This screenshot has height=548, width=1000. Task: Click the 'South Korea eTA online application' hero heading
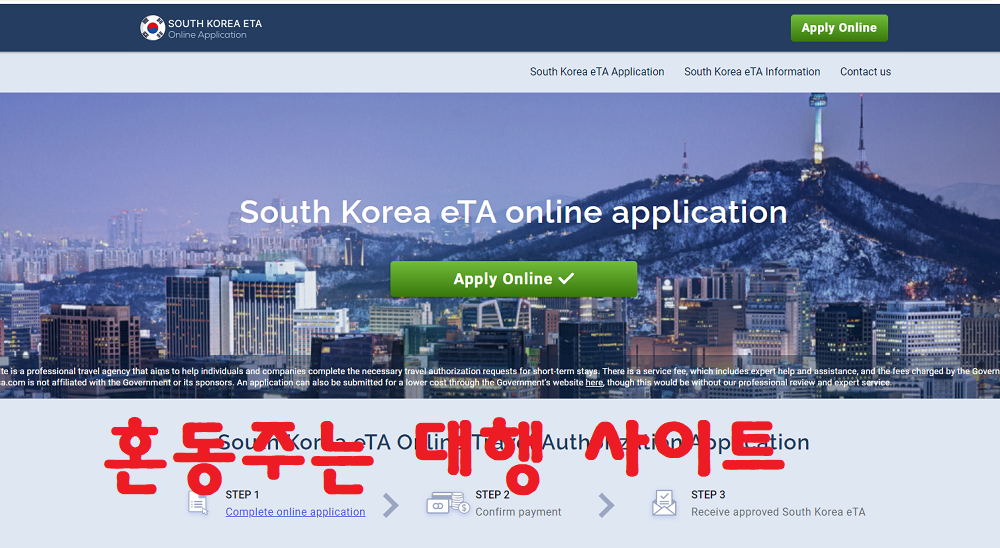click(x=513, y=212)
